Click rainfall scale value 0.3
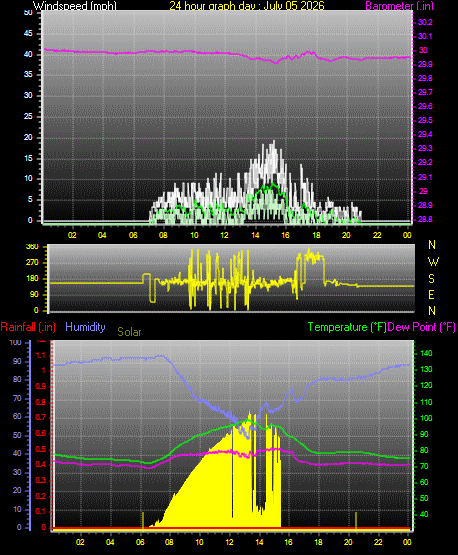458x555 pixels. coord(41,480)
